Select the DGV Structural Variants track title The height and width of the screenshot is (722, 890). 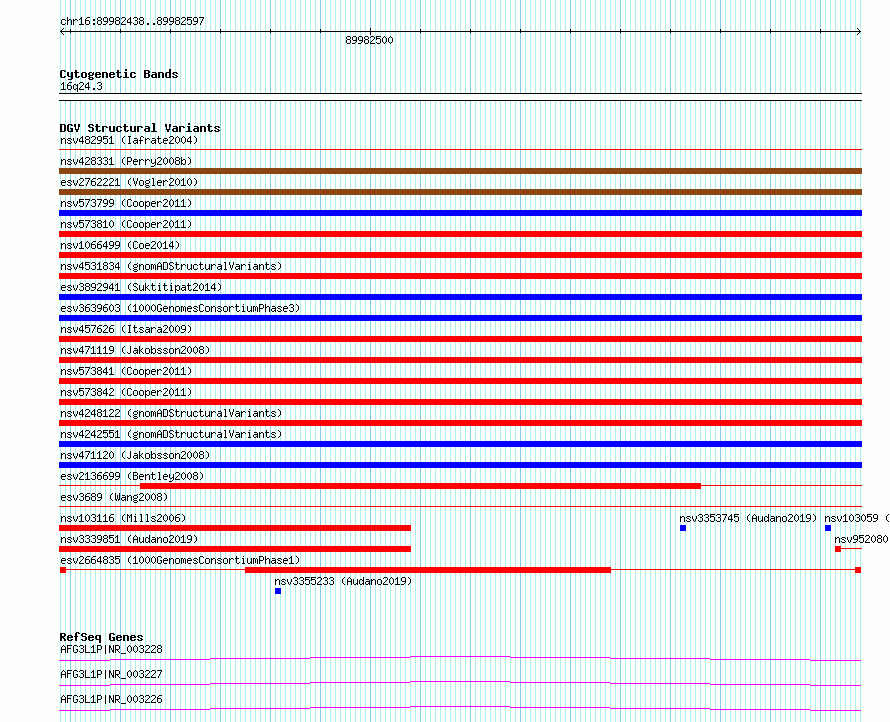click(140, 128)
